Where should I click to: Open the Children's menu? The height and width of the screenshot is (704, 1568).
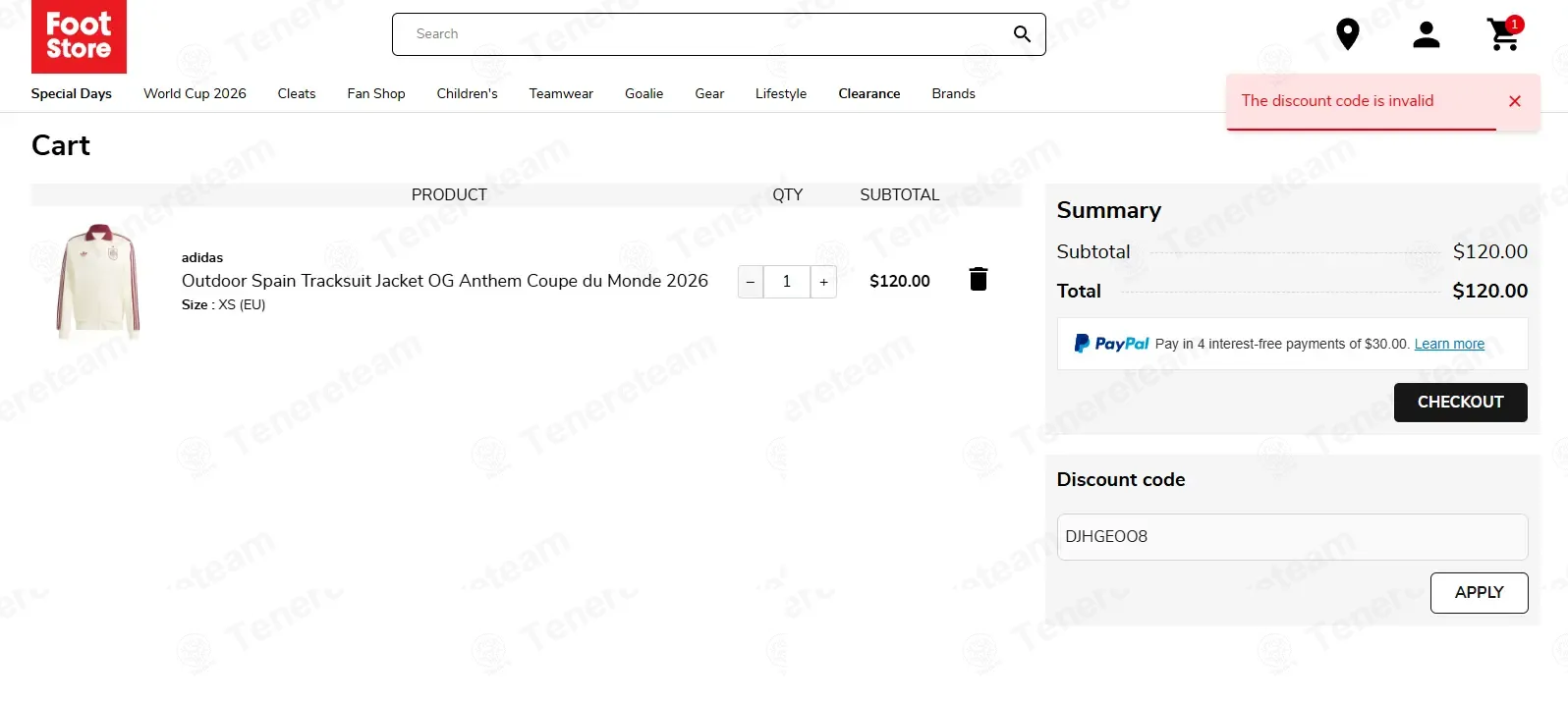[x=467, y=93]
